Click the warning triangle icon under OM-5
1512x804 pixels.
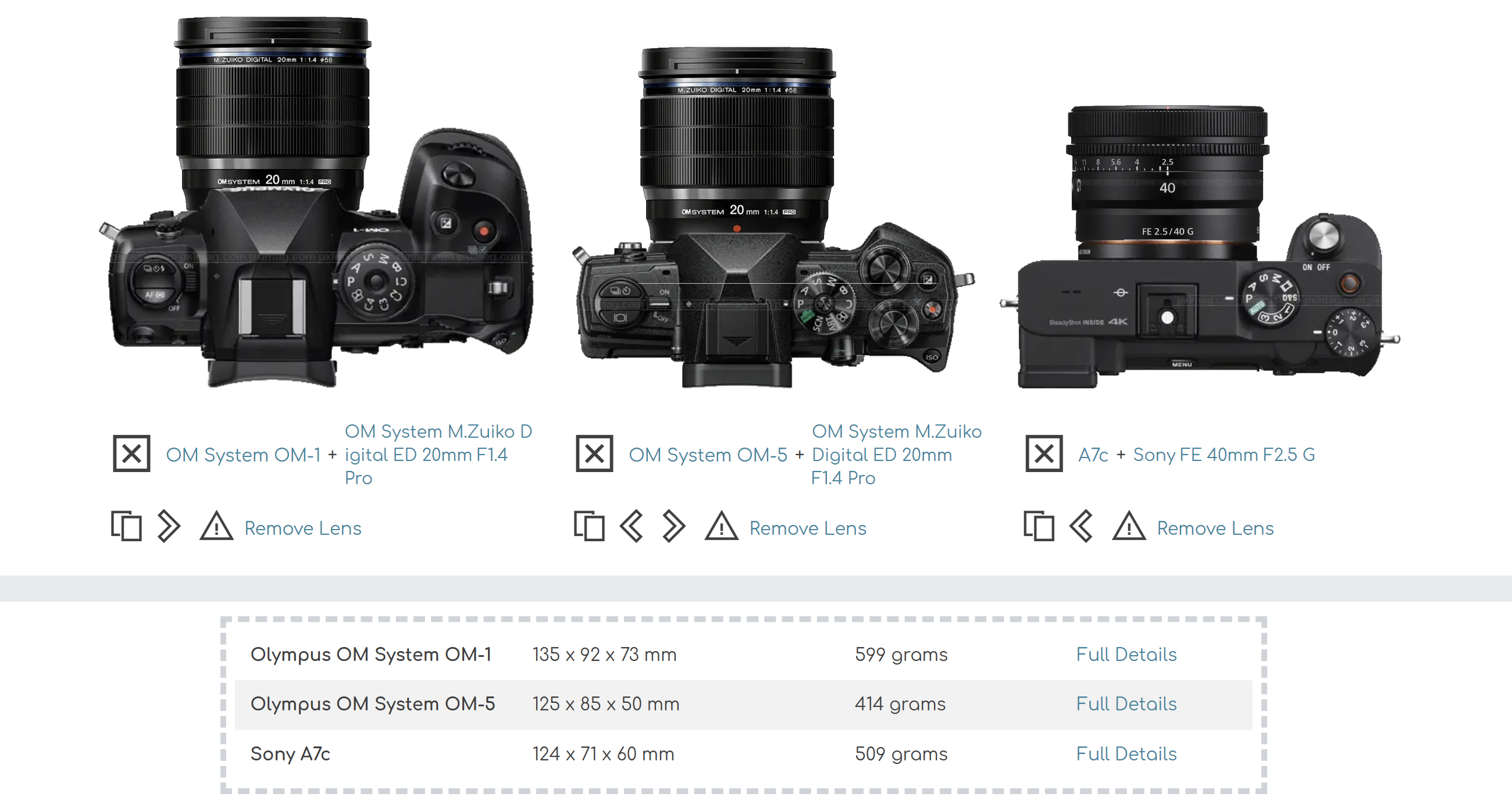pyautogui.click(x=721, y=526)
